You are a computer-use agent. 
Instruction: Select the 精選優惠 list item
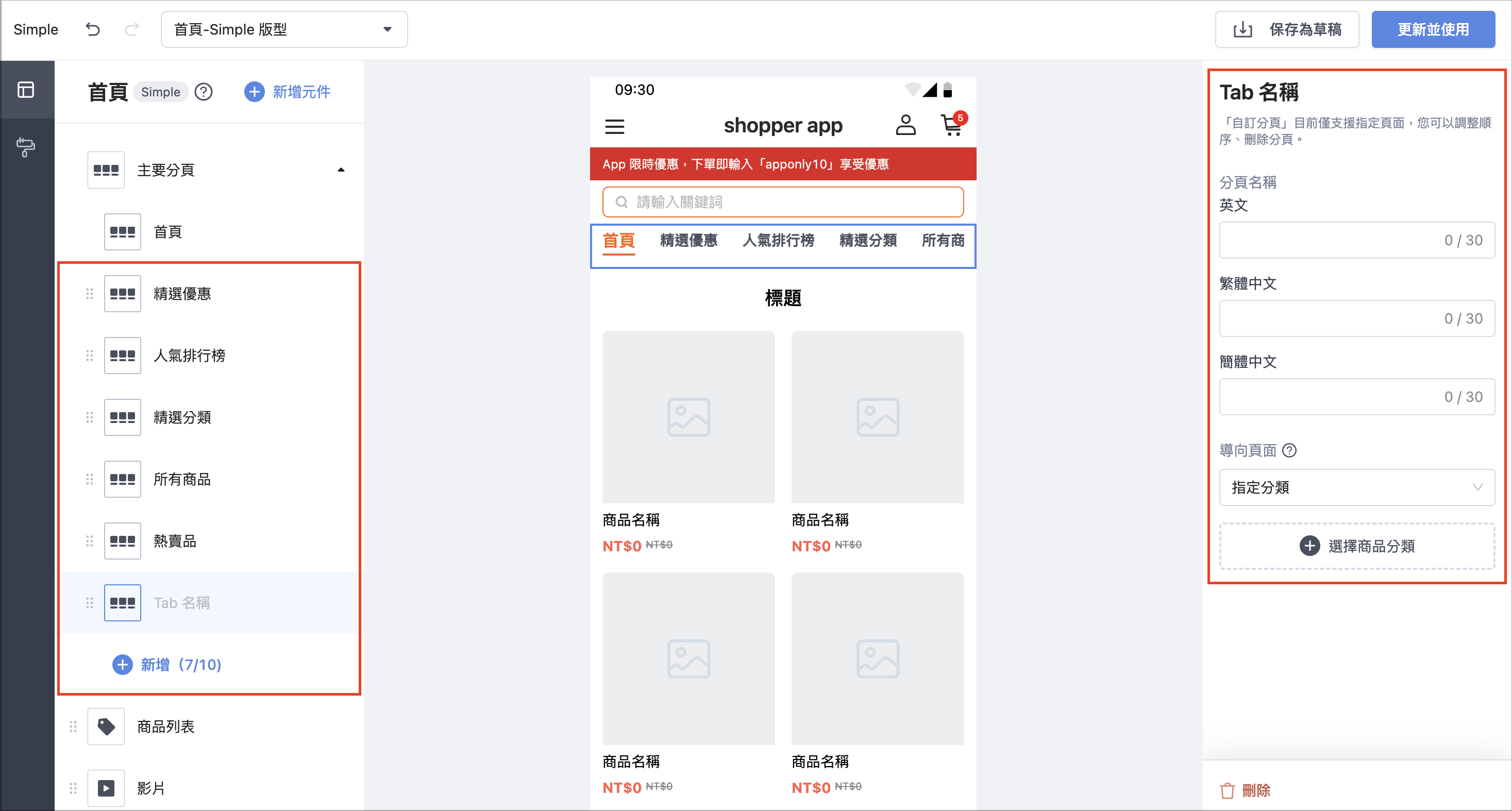pyautogui.click(x=210, y=293)
